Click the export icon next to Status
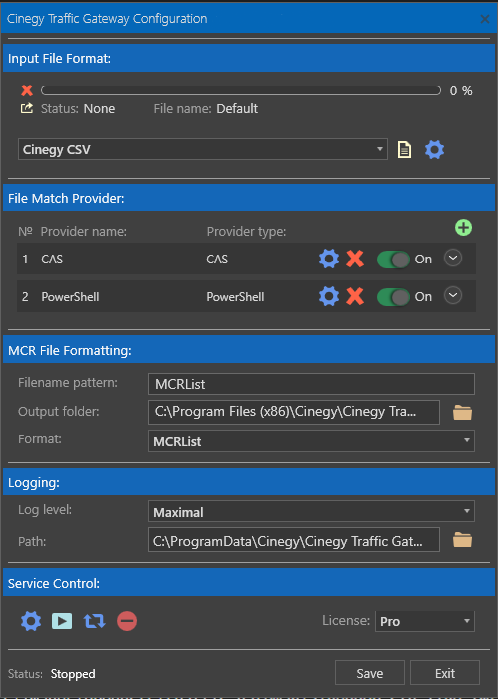 27,108
